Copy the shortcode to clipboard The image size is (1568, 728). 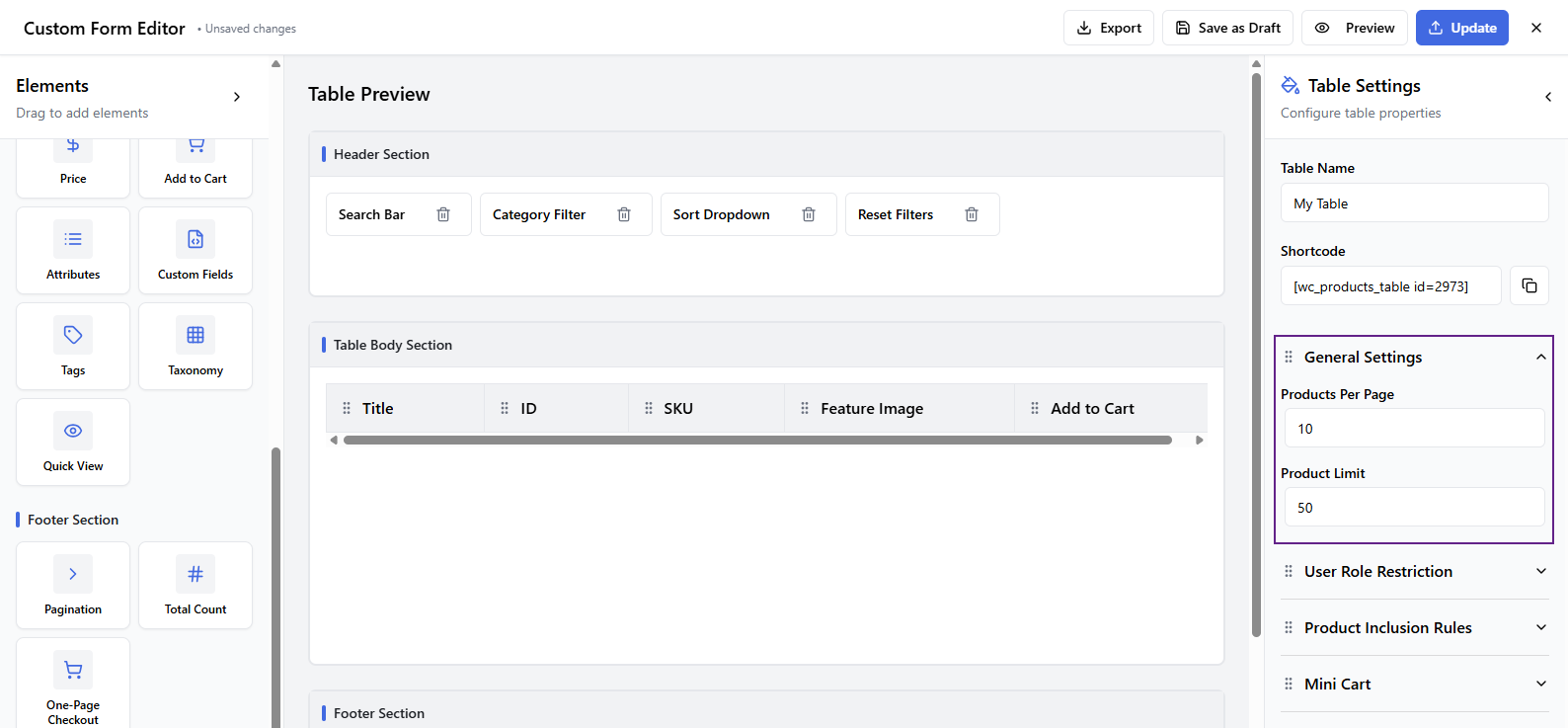click(1529, 285)
